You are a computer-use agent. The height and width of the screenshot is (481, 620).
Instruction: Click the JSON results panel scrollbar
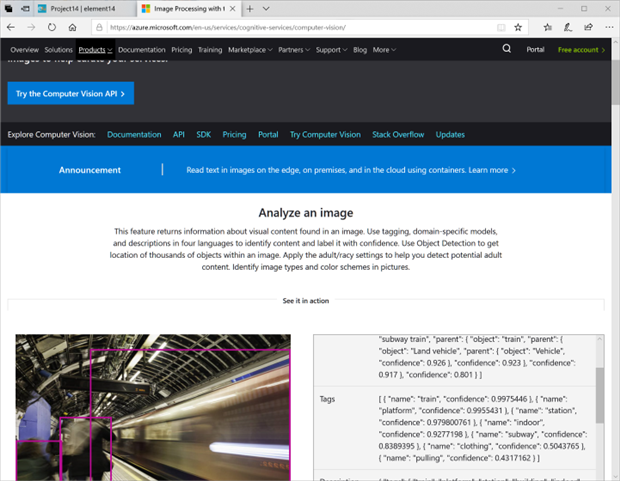click(600, 400)
